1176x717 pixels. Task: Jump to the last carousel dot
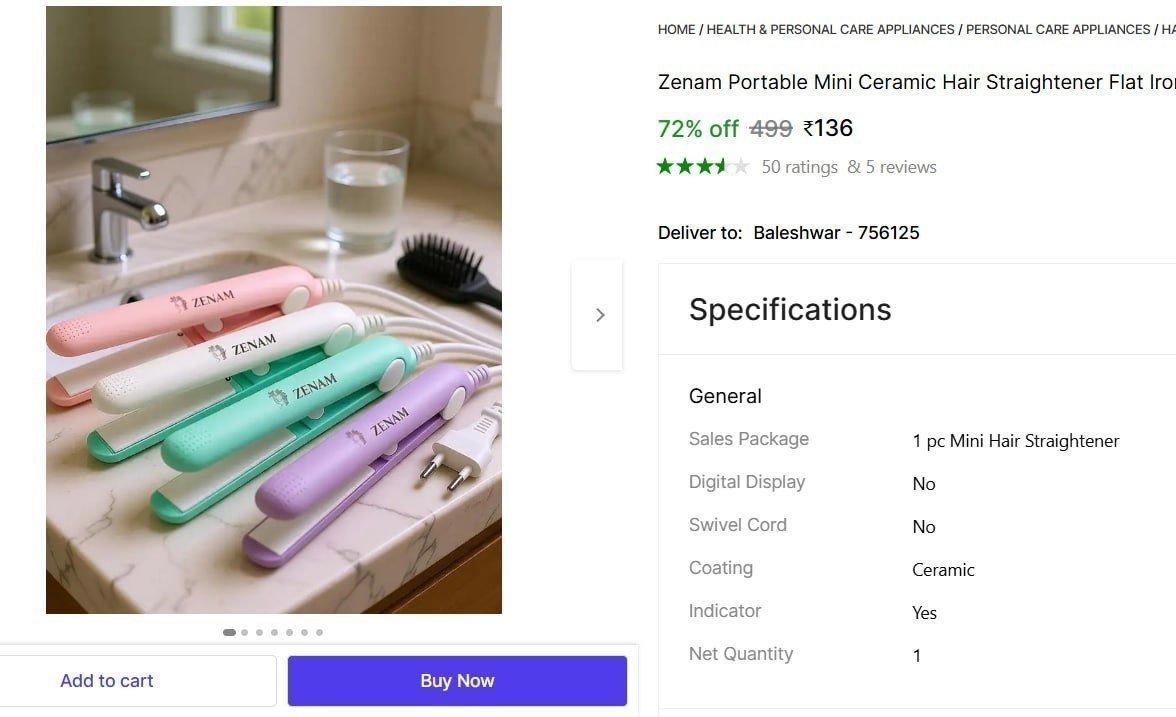pyautogui.click(x=319, y=632)
